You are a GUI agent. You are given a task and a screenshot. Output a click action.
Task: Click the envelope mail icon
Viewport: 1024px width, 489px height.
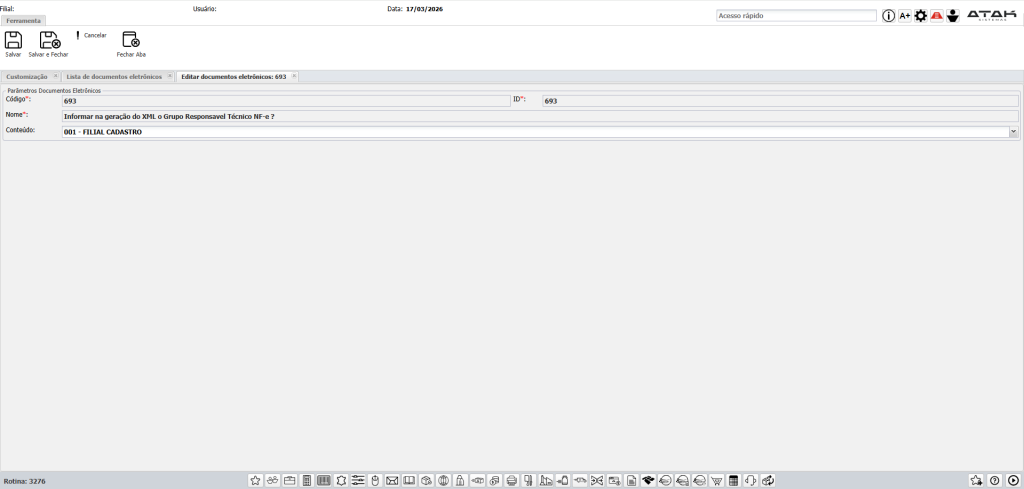[392, 481]
